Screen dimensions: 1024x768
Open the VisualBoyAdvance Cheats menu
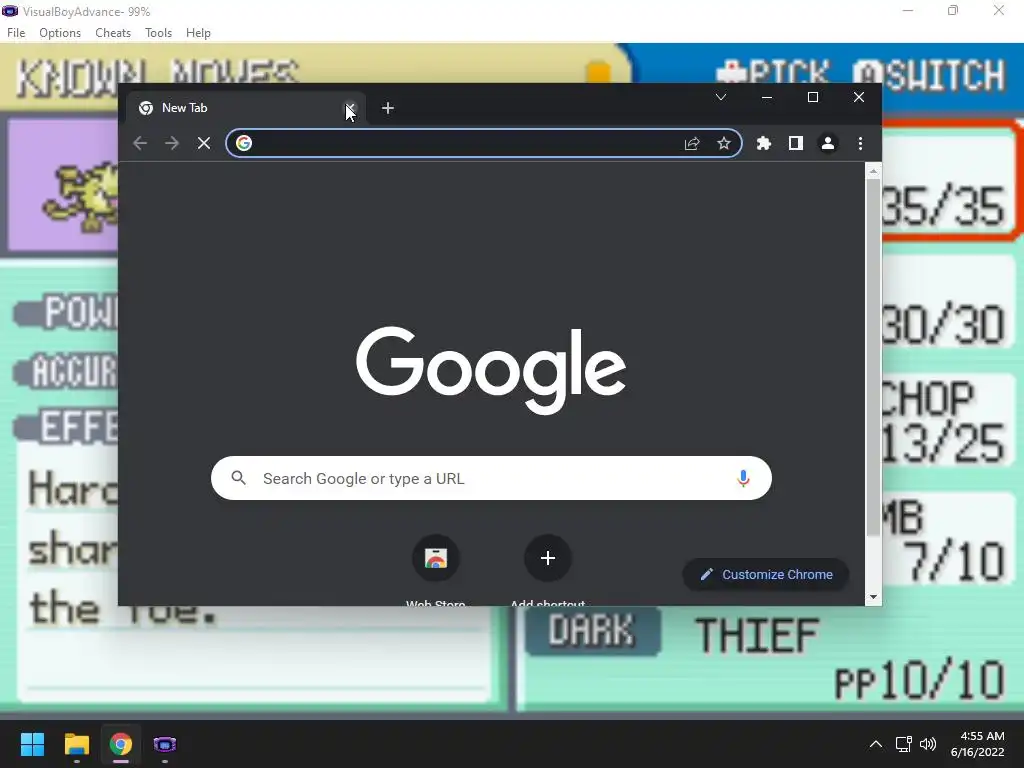point(113,33)
